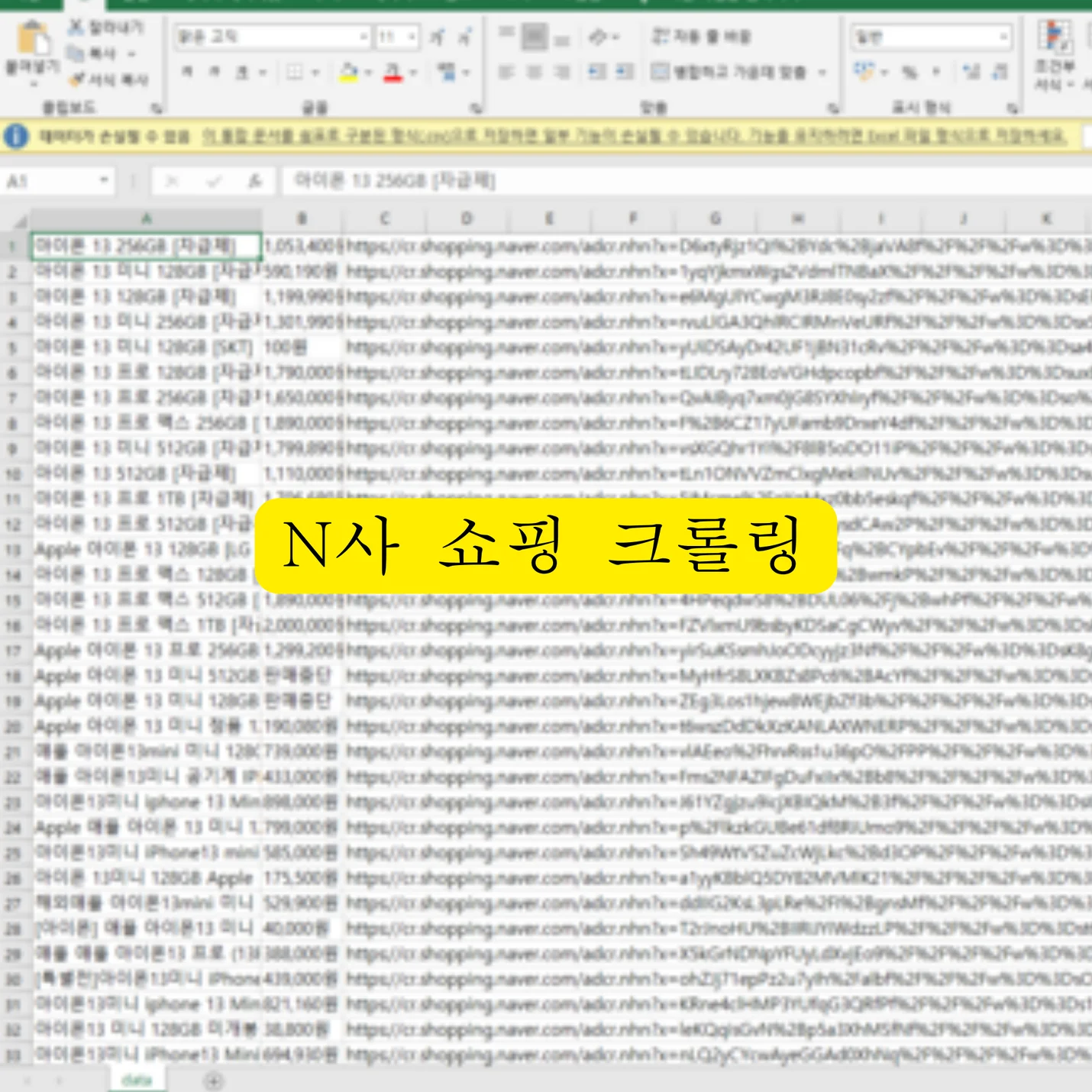Decrease the font size
This screenshot has height=1092, width=1092.
coord(464,37)
